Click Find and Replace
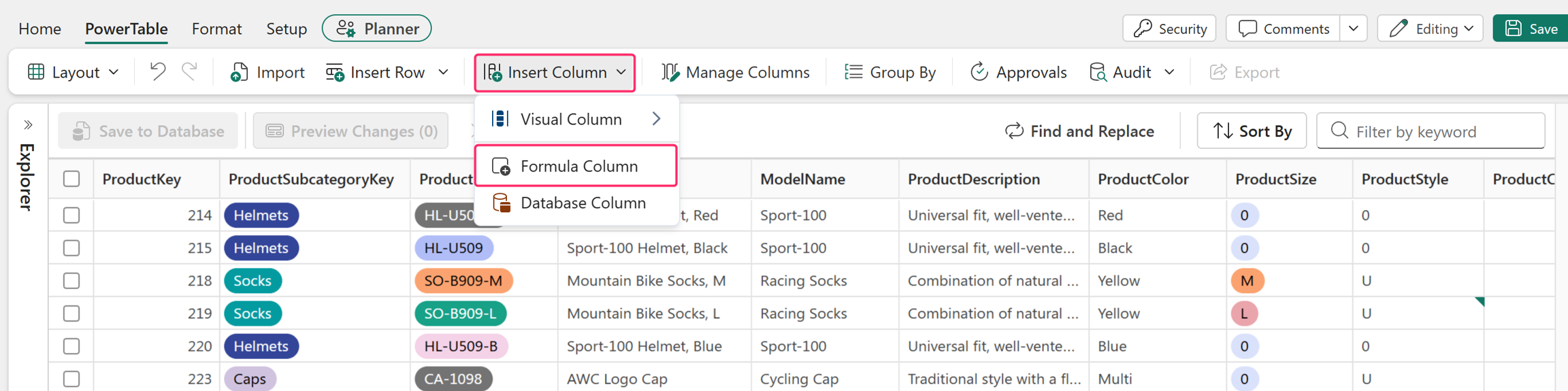1568x391 pixels. point(1079,131)
